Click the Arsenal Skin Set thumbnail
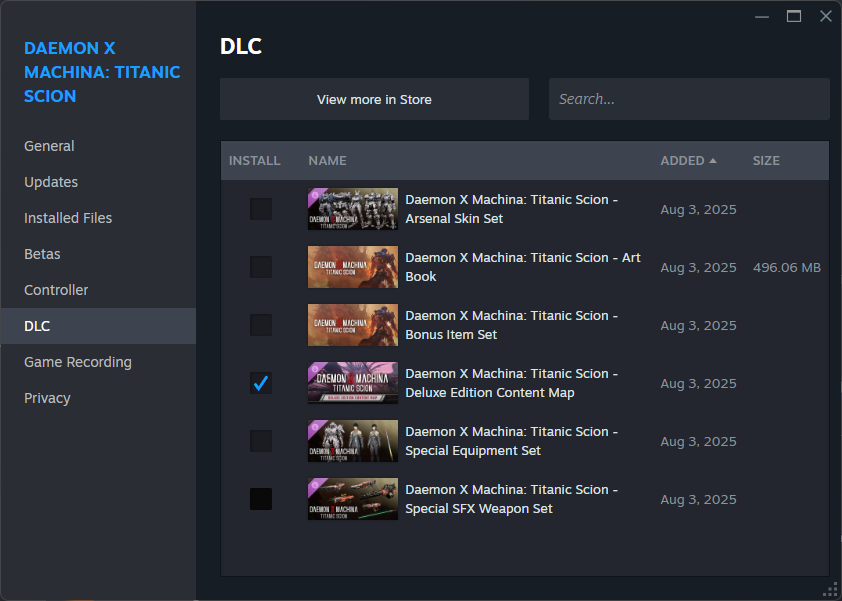This screenshot has width=842, height=601. pyautogui.click(x=353, y=209)
